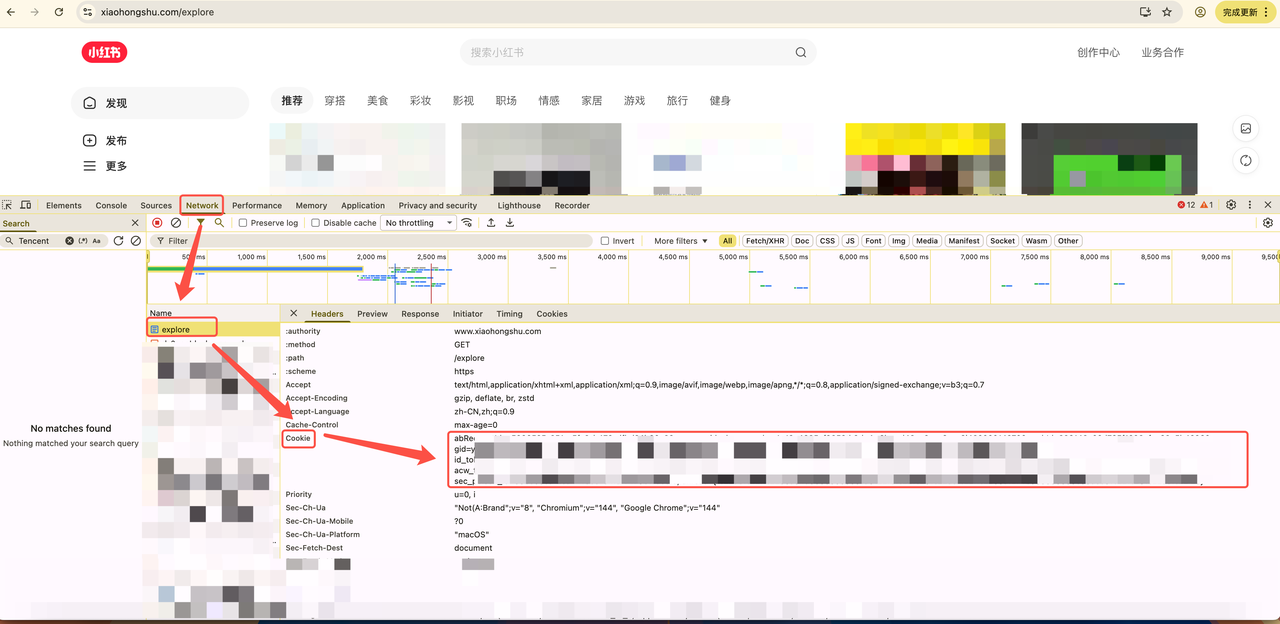The height and width of the screenshot is (624, 1280).
Task: Activate the inspect element picker
Action: [x=8, y=205]
